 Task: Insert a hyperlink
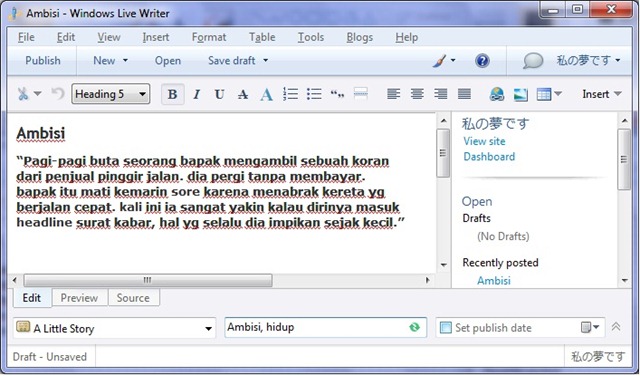tap(496, 94)
